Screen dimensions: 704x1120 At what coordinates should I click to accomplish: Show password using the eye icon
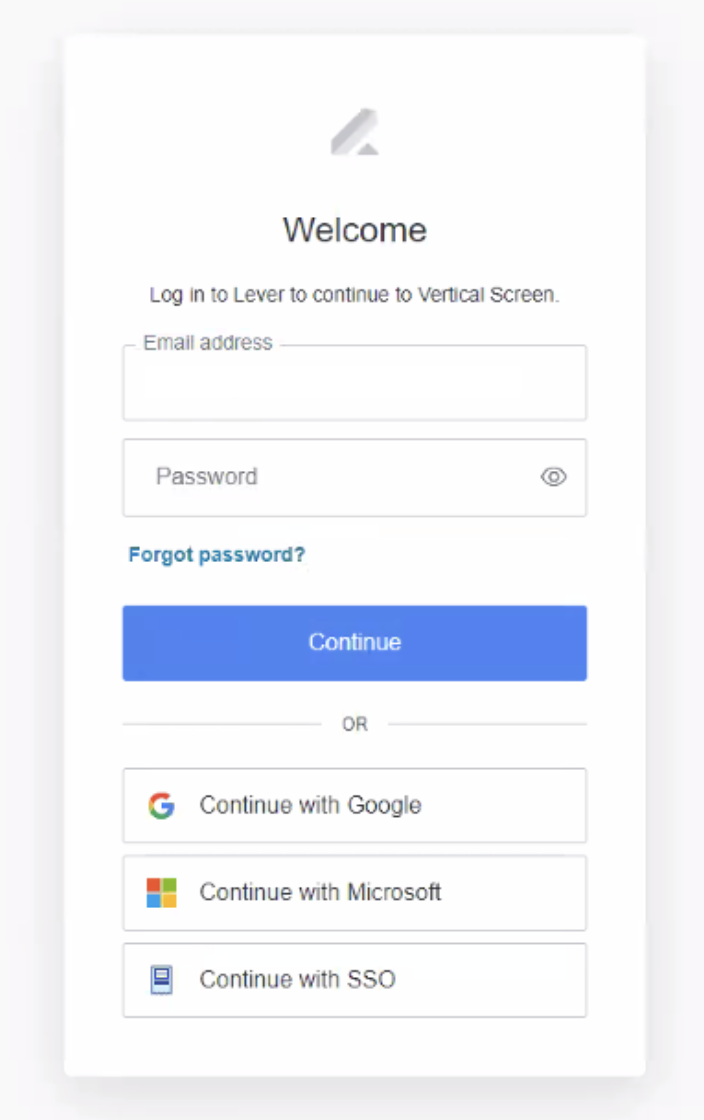(x=553, y=477)
